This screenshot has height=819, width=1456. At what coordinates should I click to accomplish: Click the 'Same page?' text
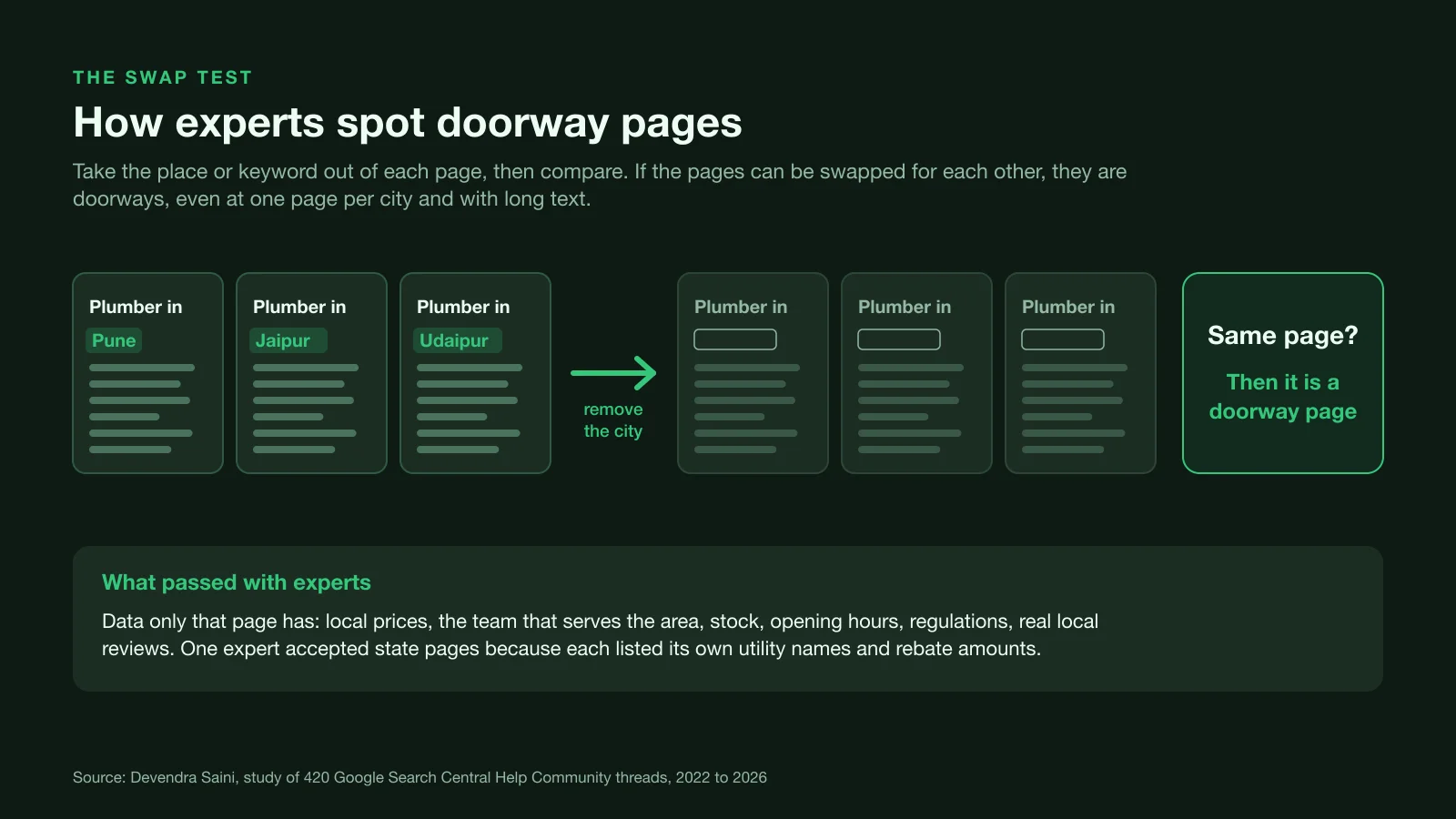point(1283,336)
